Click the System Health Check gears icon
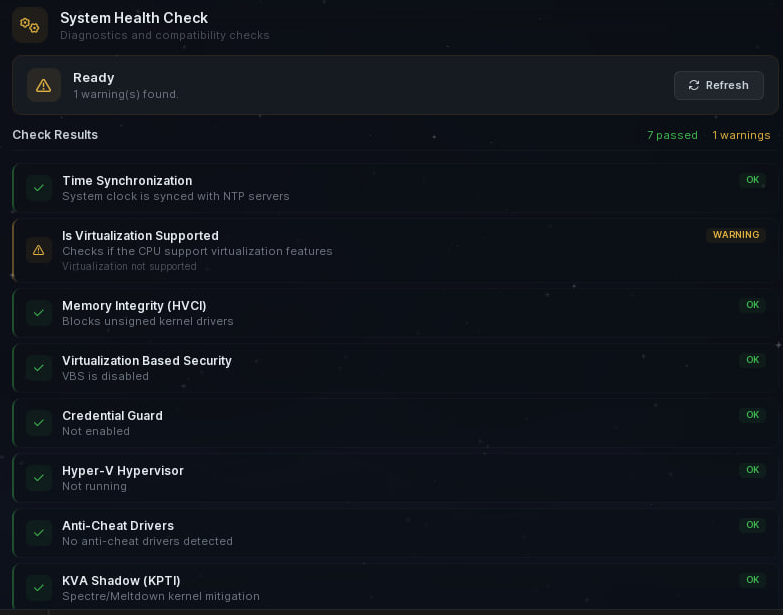Screen dimensions: 783x615 [x=30, y=25]
